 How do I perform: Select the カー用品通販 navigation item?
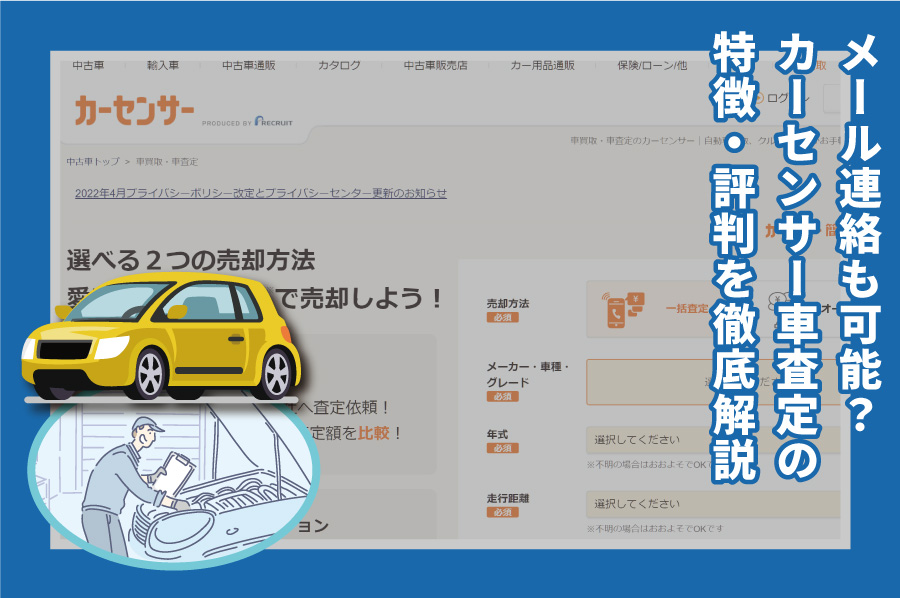tap(542, 66)
